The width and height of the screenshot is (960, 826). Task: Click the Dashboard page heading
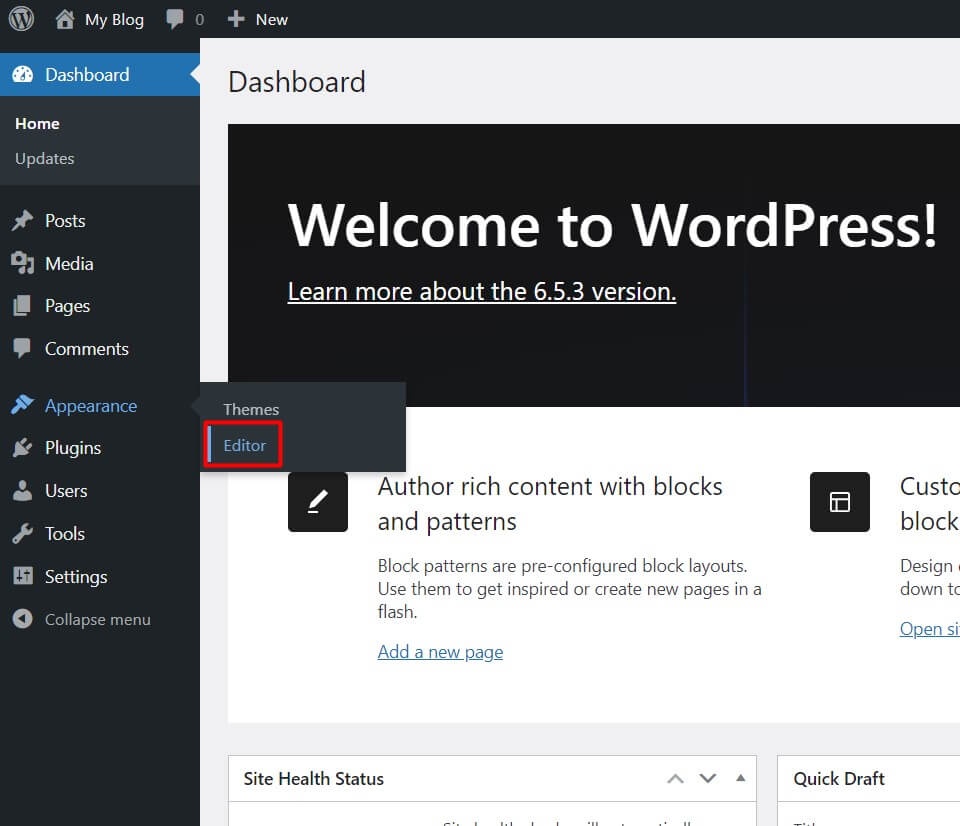(297, 82)
